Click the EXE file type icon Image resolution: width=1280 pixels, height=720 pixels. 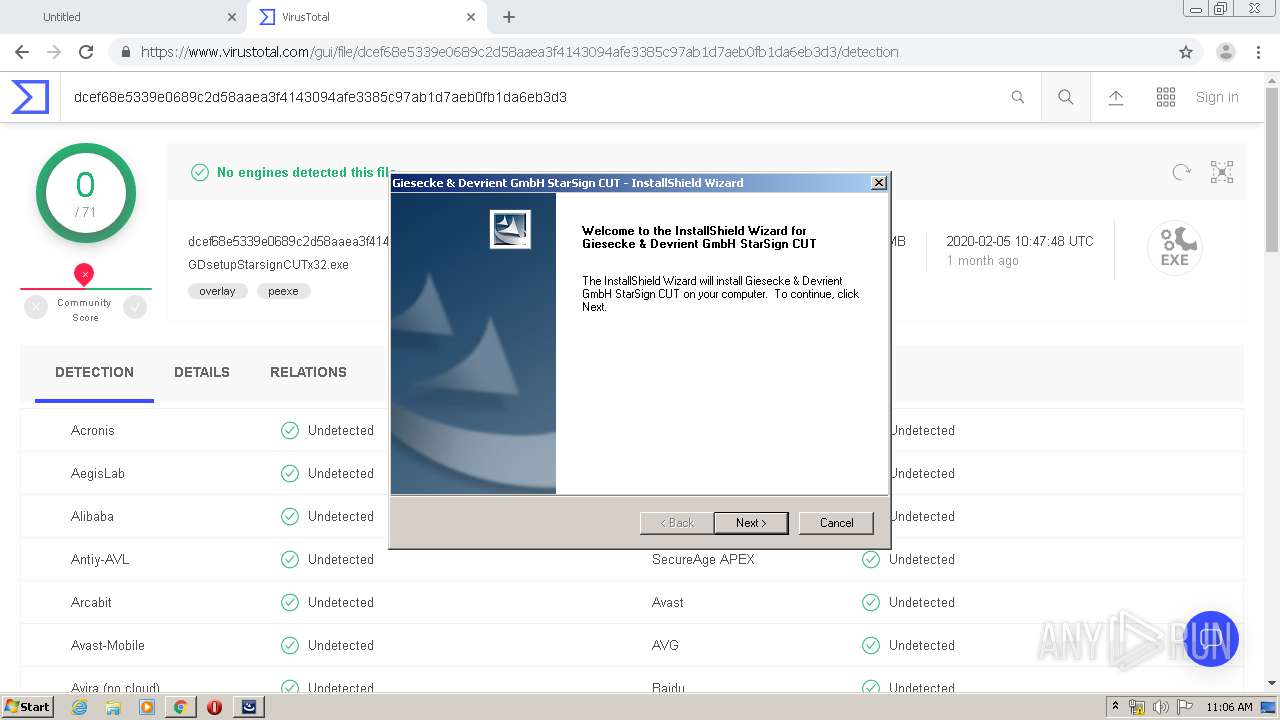coord(1174,248)
